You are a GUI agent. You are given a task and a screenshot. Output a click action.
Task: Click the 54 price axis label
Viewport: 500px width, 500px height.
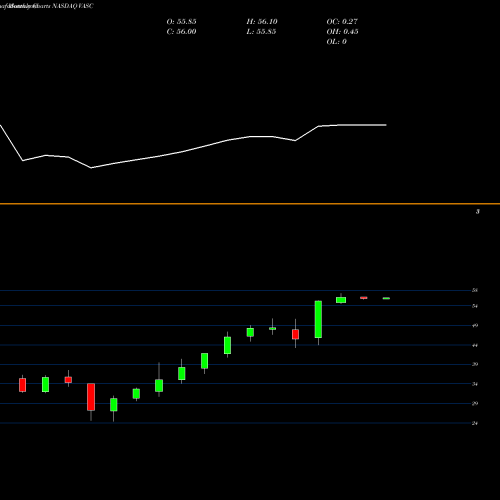(x=475, y=306)
